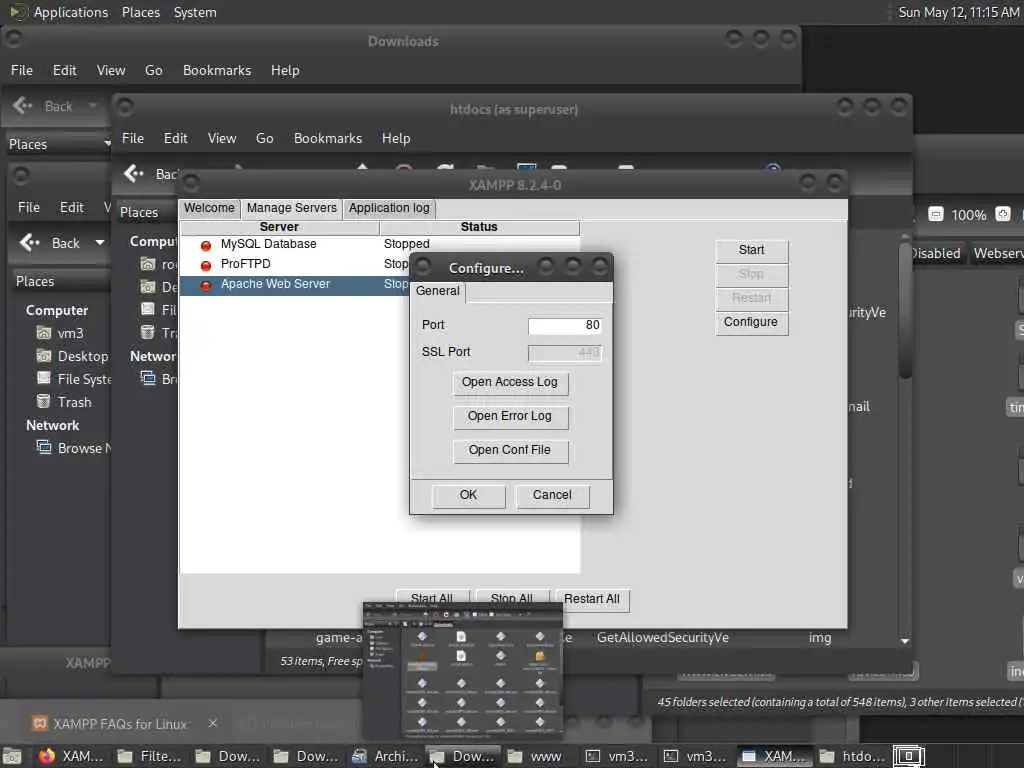
Task: Click Configure button in XAMPP
Action: point(752,322)
